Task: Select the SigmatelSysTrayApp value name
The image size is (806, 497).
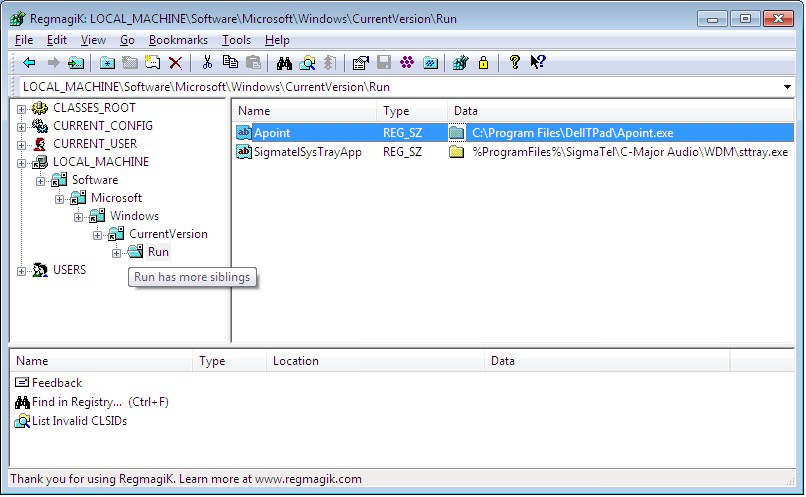Action: point(307,152)
